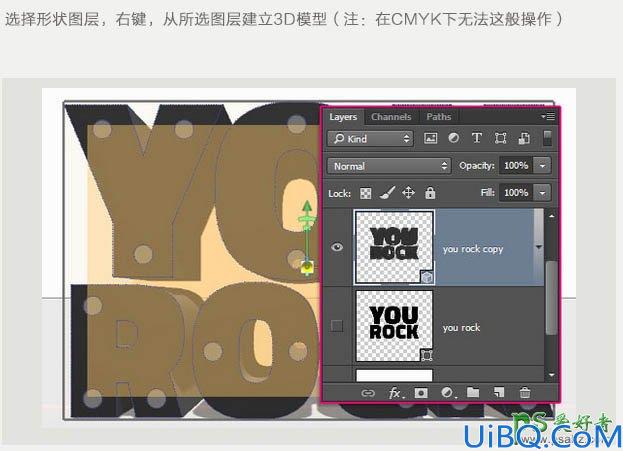Create a new layer

pos(499,393)
